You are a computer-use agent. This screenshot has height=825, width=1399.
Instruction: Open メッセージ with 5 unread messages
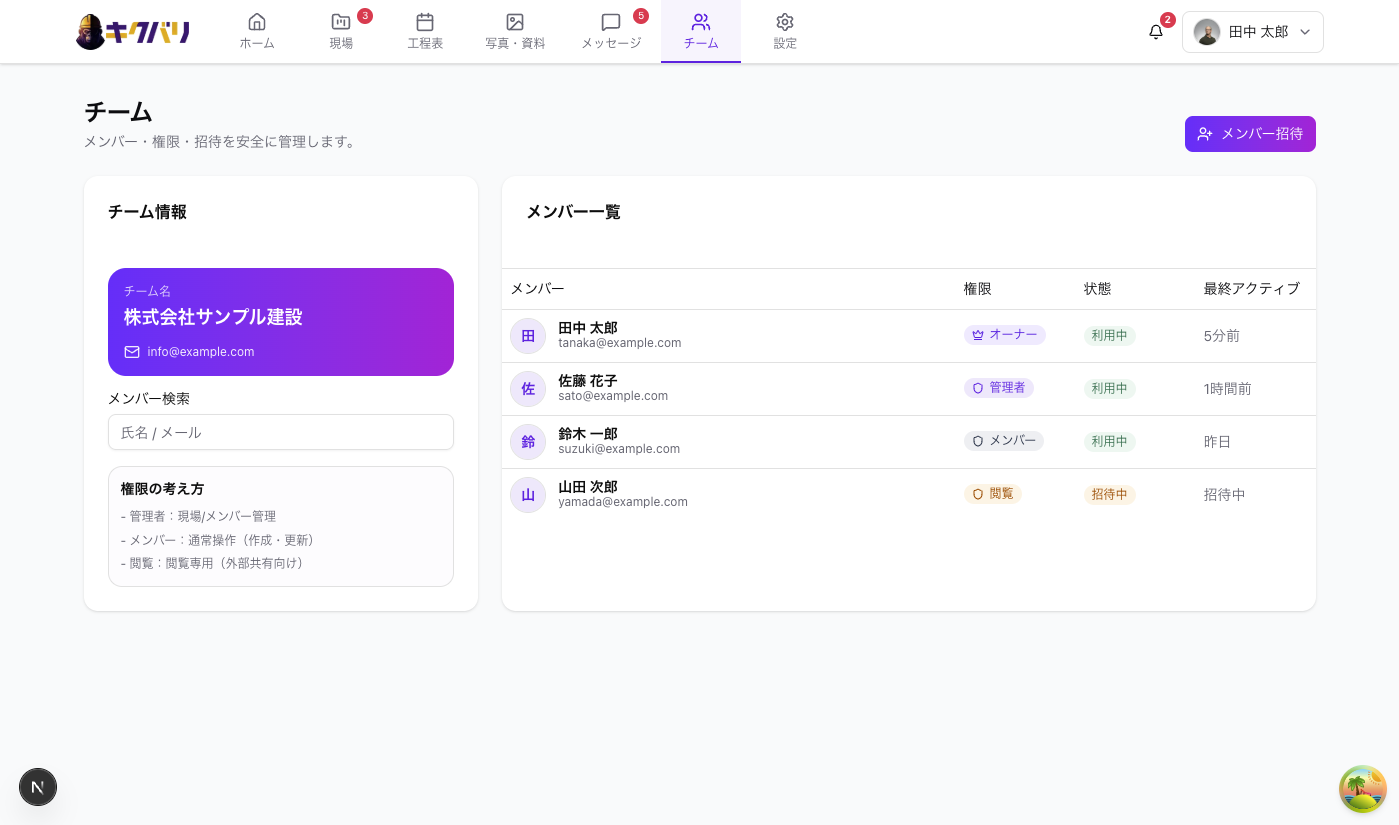click(x=610, y=31)
